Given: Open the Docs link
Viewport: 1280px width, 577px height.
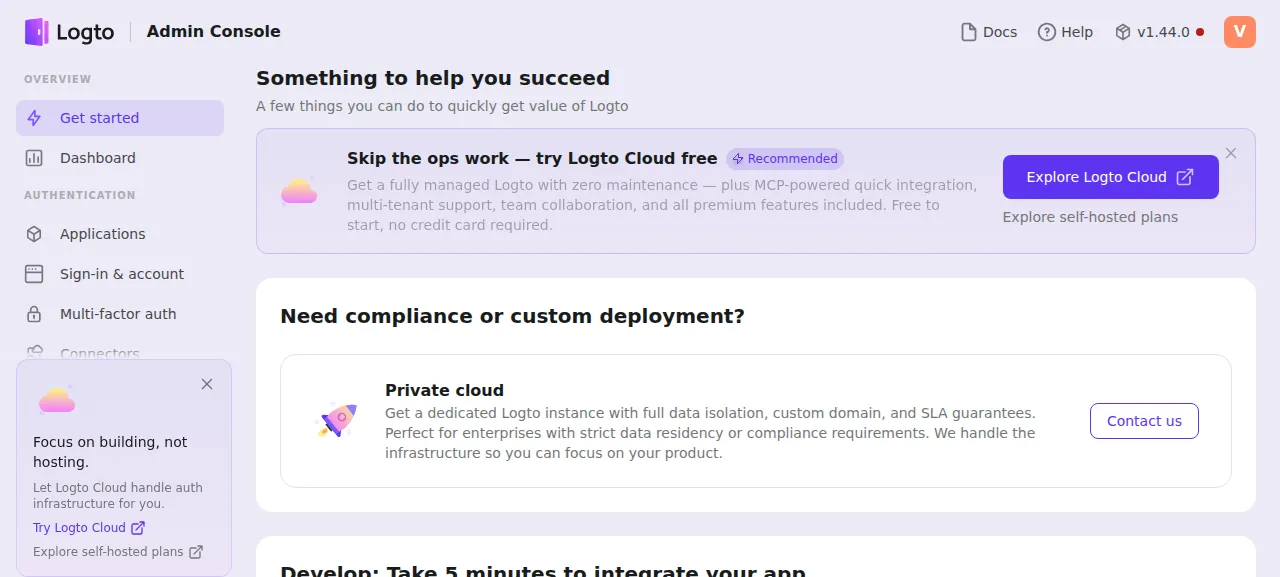Looking at the screenshot, I should (x=989, y=32).
